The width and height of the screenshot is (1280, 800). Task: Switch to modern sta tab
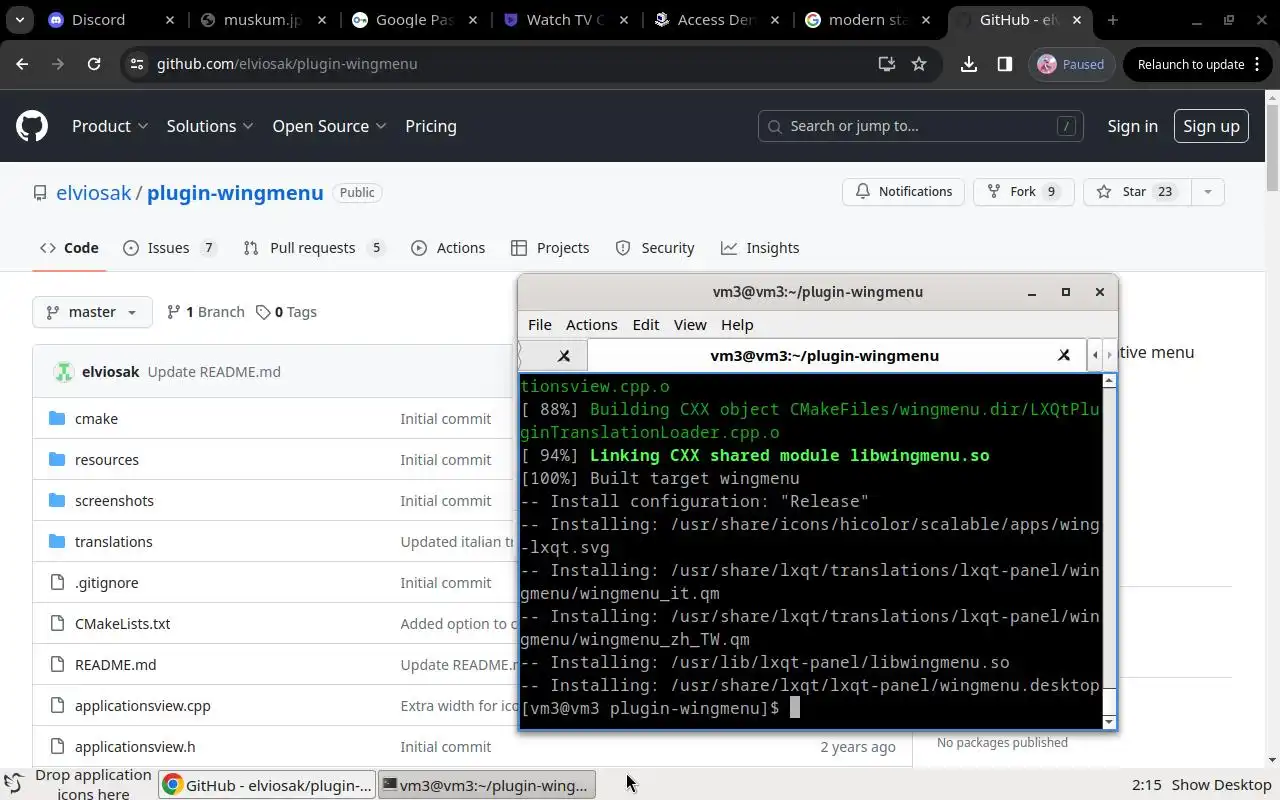pyautogui.click(x=869, y=20)
